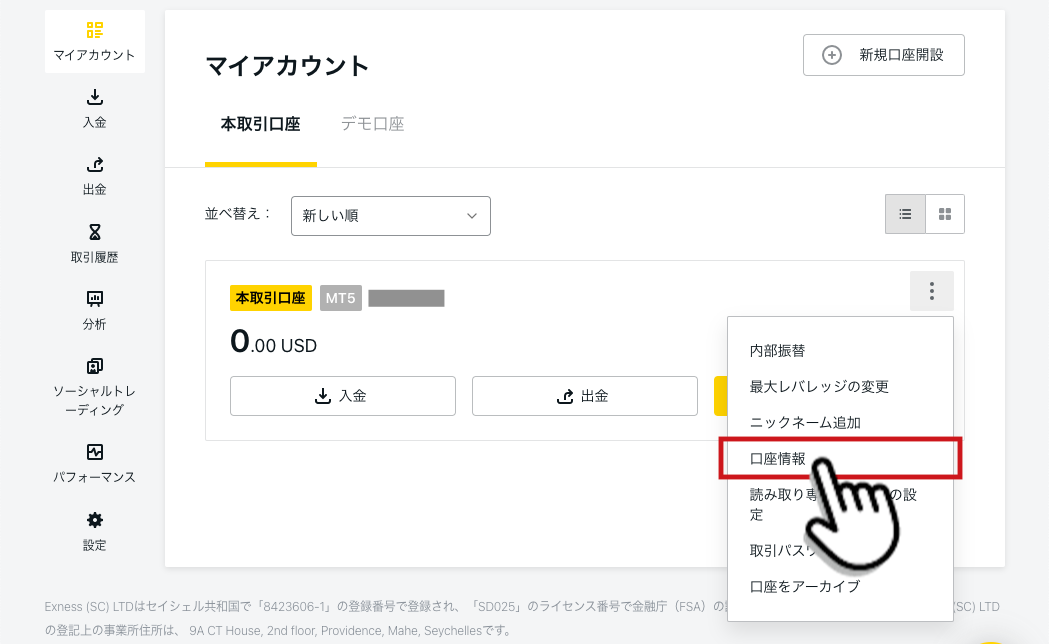Open 取引履歴 in the sidebar
Screen dimensions: 1049x644
[x=94, y=243]
